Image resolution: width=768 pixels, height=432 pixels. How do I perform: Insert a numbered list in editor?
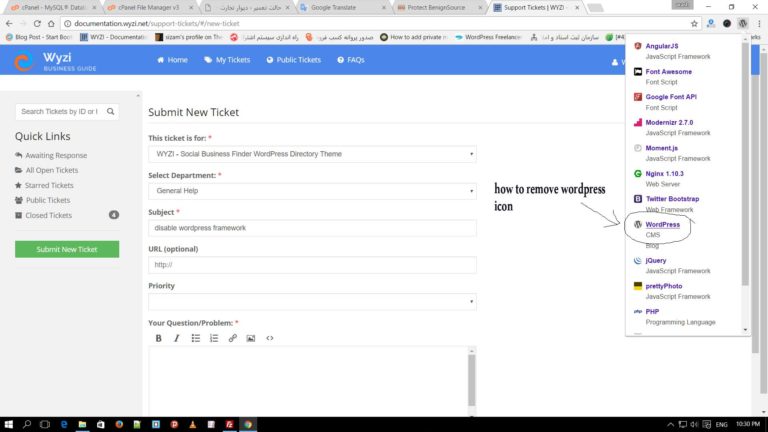coord(214,338)
